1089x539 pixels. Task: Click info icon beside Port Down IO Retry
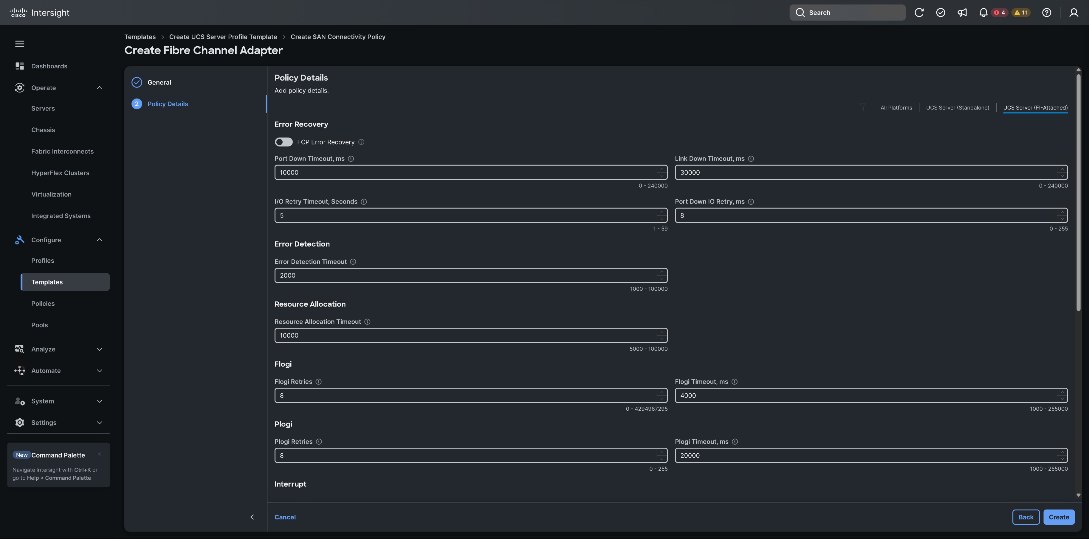coord(751,202)
